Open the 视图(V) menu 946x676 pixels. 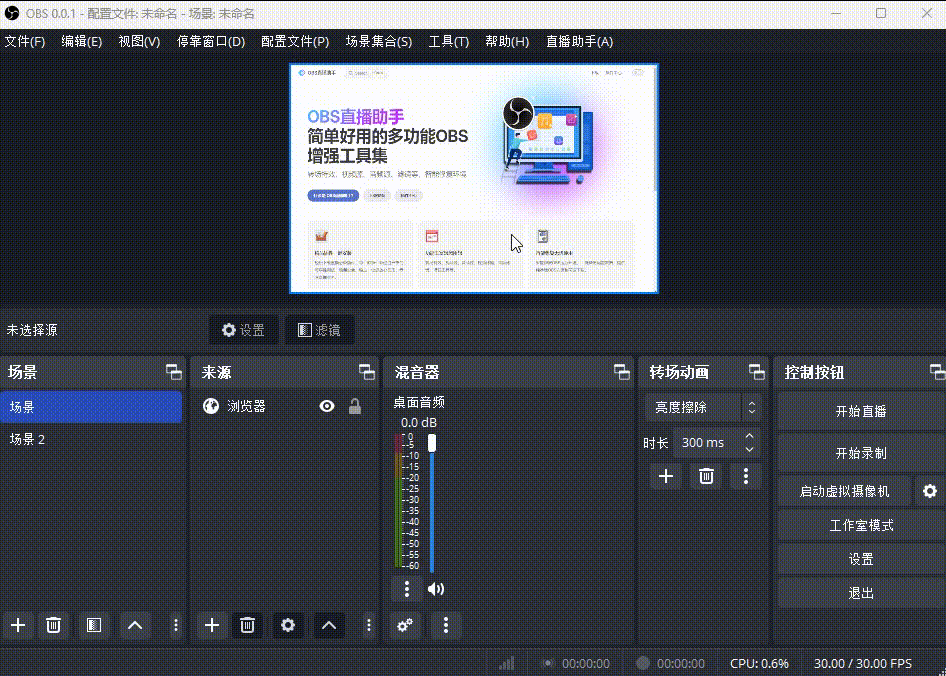click(x=139, y=42)
